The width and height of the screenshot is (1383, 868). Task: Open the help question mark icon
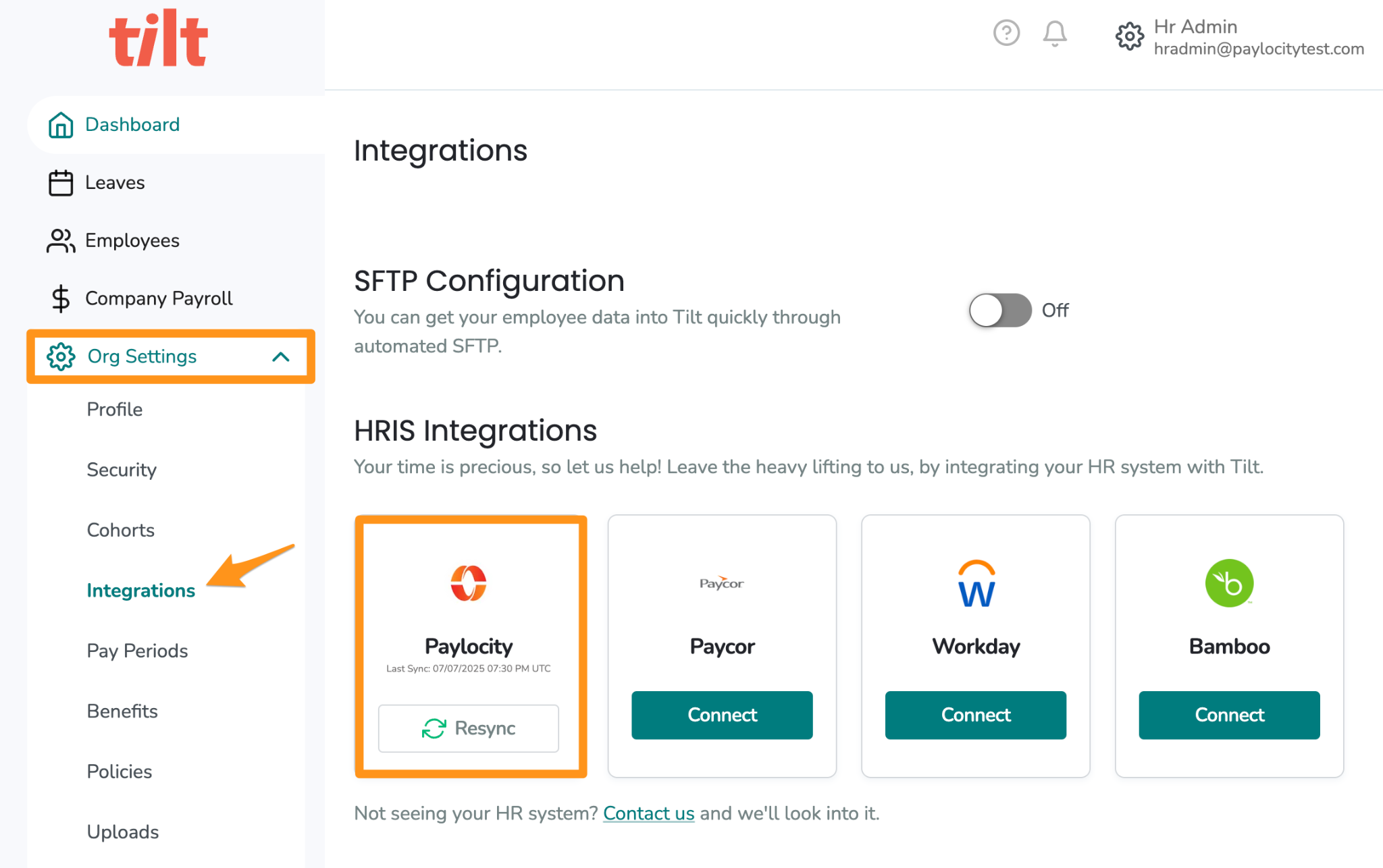pos(1006,32)
